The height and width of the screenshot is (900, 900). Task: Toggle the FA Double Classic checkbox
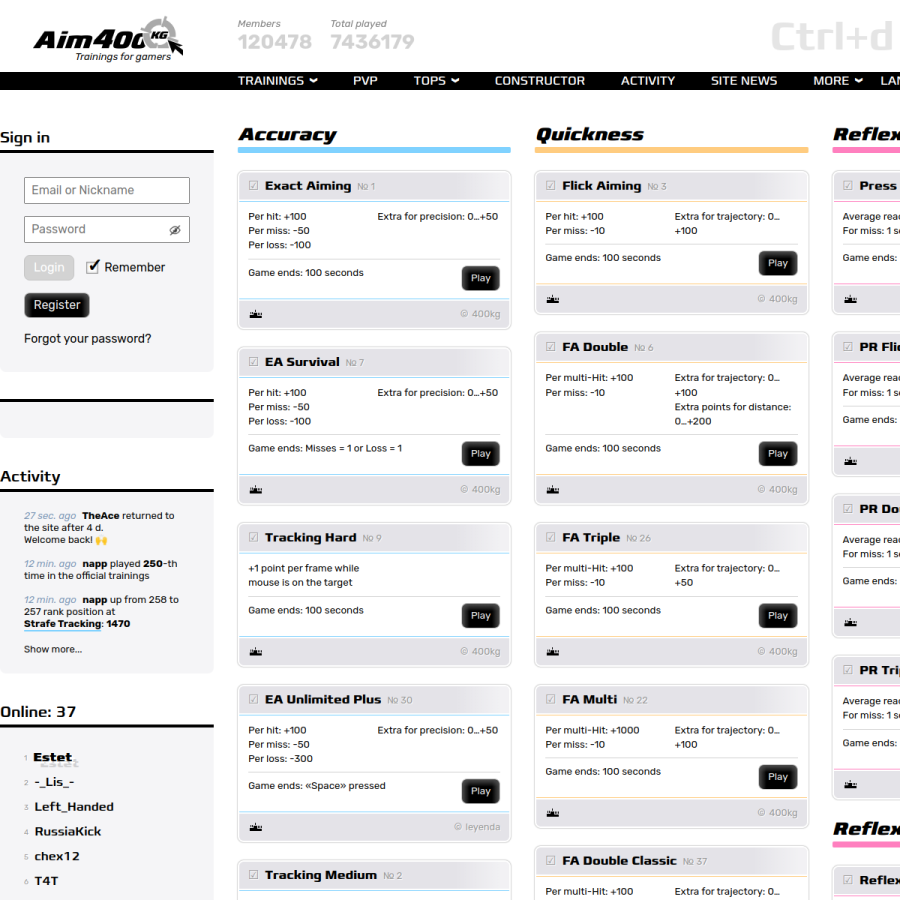[550, 860]
